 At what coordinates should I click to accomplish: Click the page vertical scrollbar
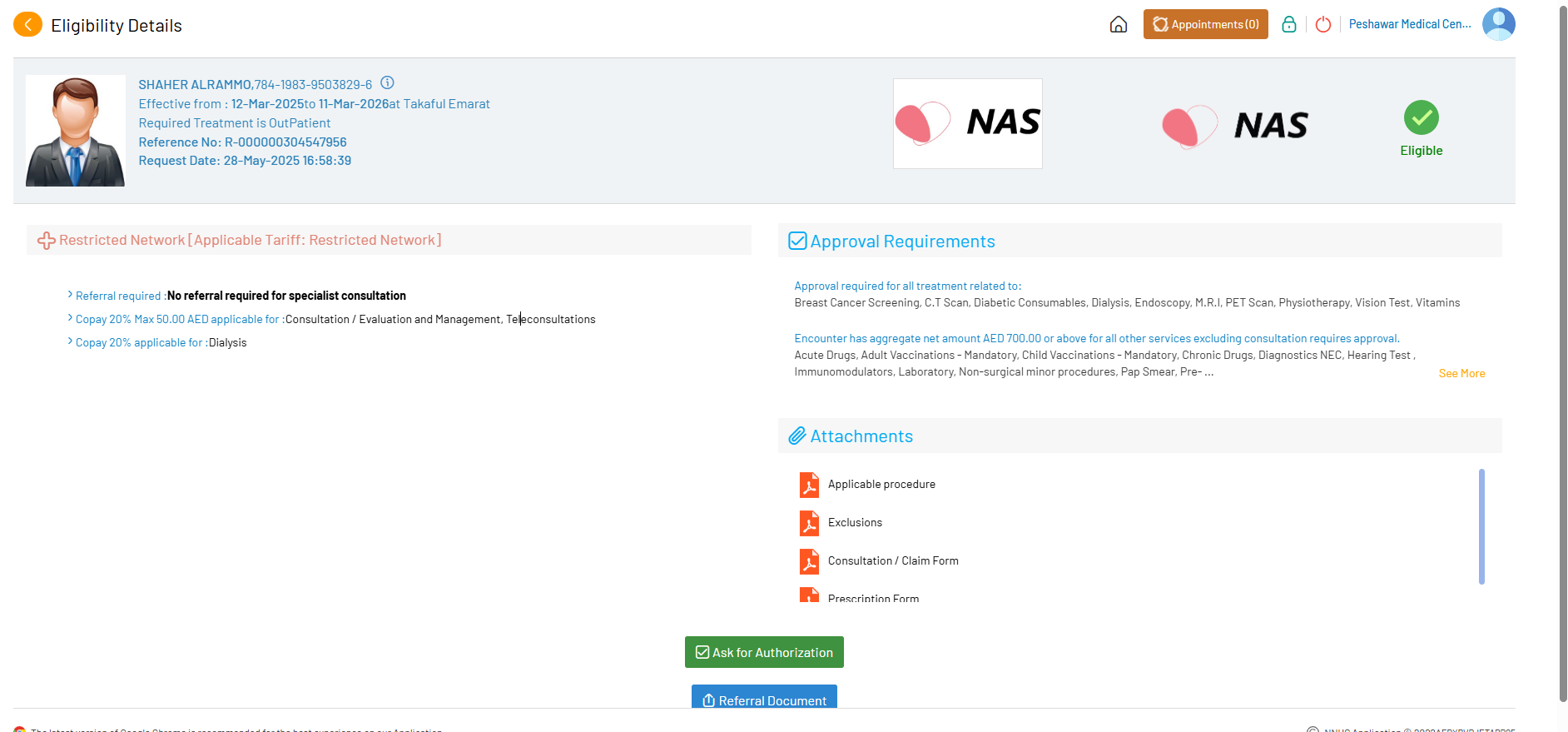[x=1562, y=354]
